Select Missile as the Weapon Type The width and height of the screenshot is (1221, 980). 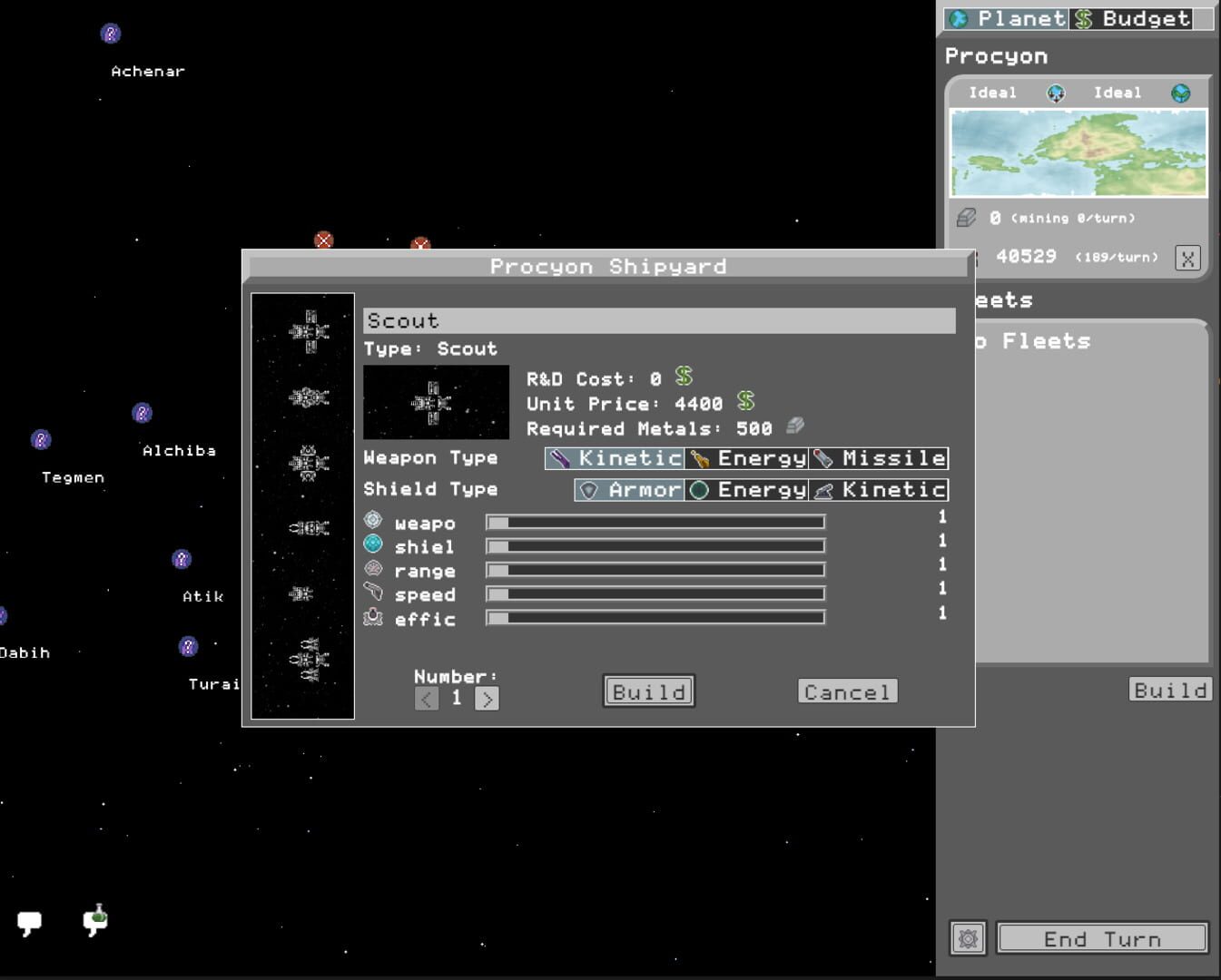[x=879, y=458]
